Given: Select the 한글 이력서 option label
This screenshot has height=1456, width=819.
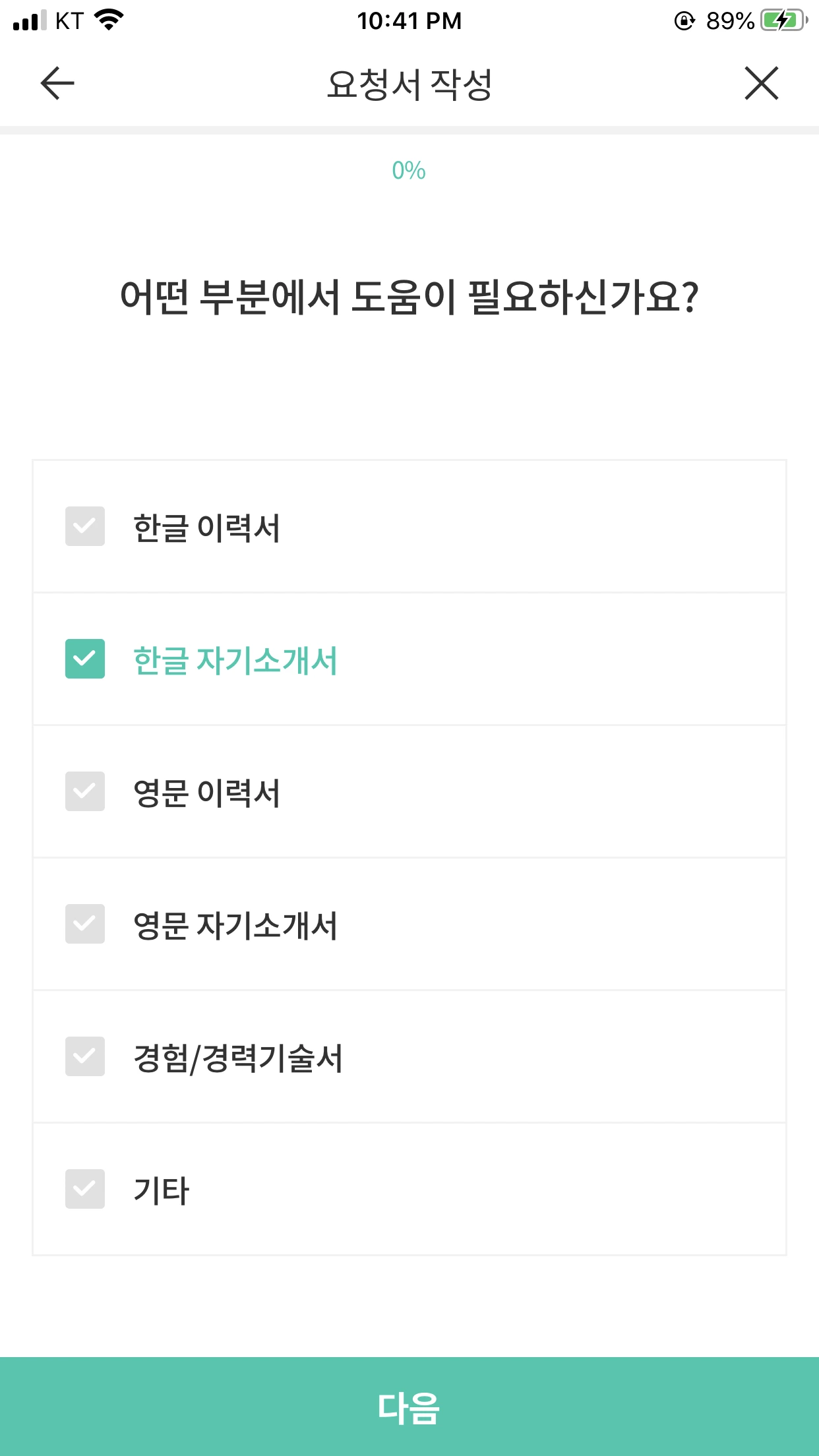Looking at the screenshot, I should (x=207, y=528).
